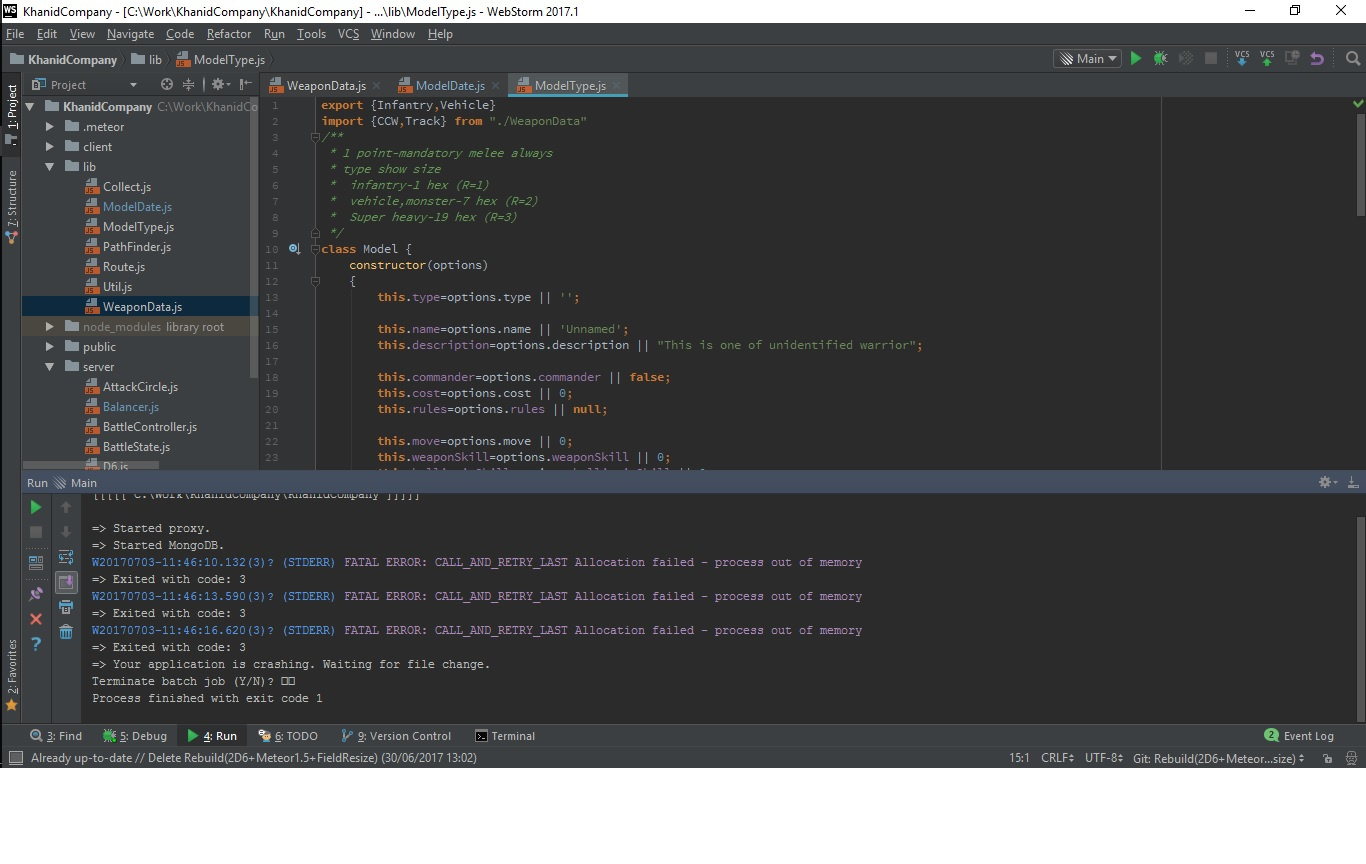The width and height of the screenshot is (1366, 864).
Task: Click the VCS Commit Changes icon
Action: point(1267,59)
